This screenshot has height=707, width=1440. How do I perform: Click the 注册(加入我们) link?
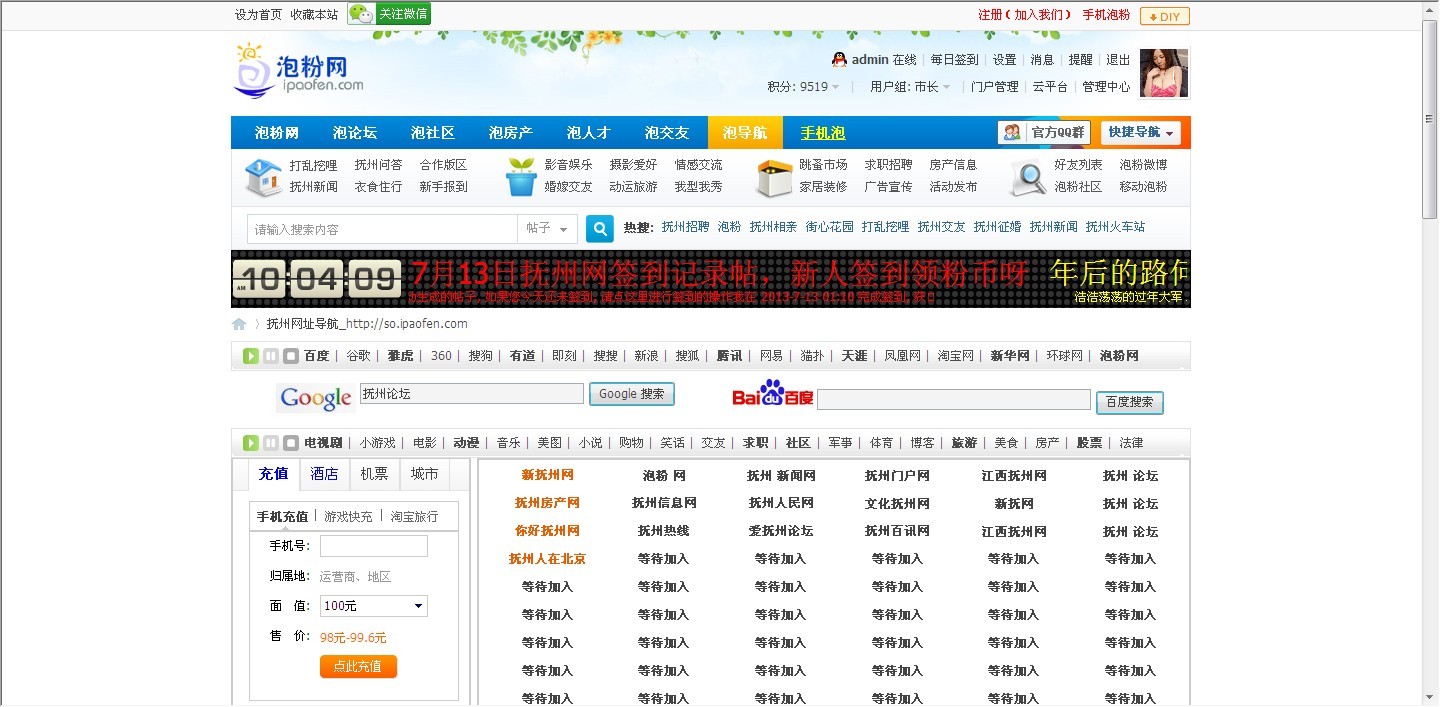(1023, 15)
